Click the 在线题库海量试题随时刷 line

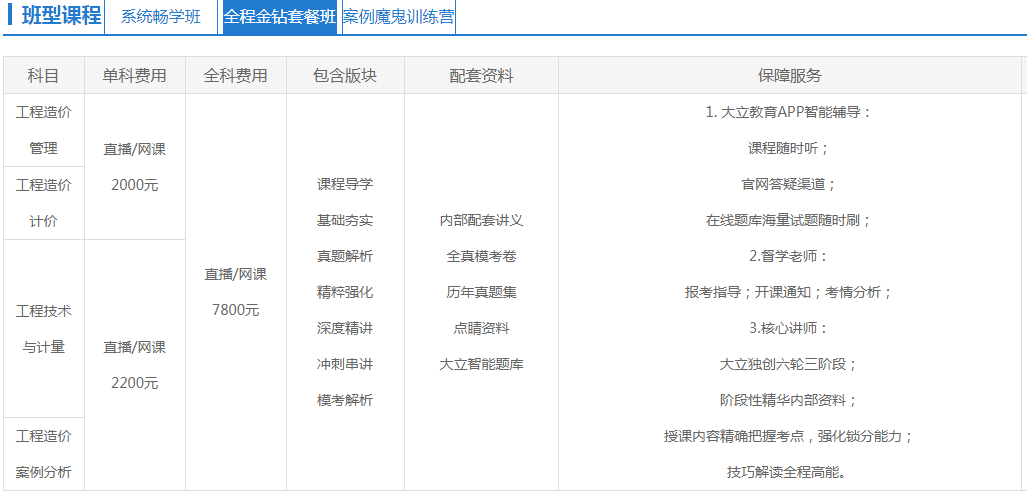789,221
